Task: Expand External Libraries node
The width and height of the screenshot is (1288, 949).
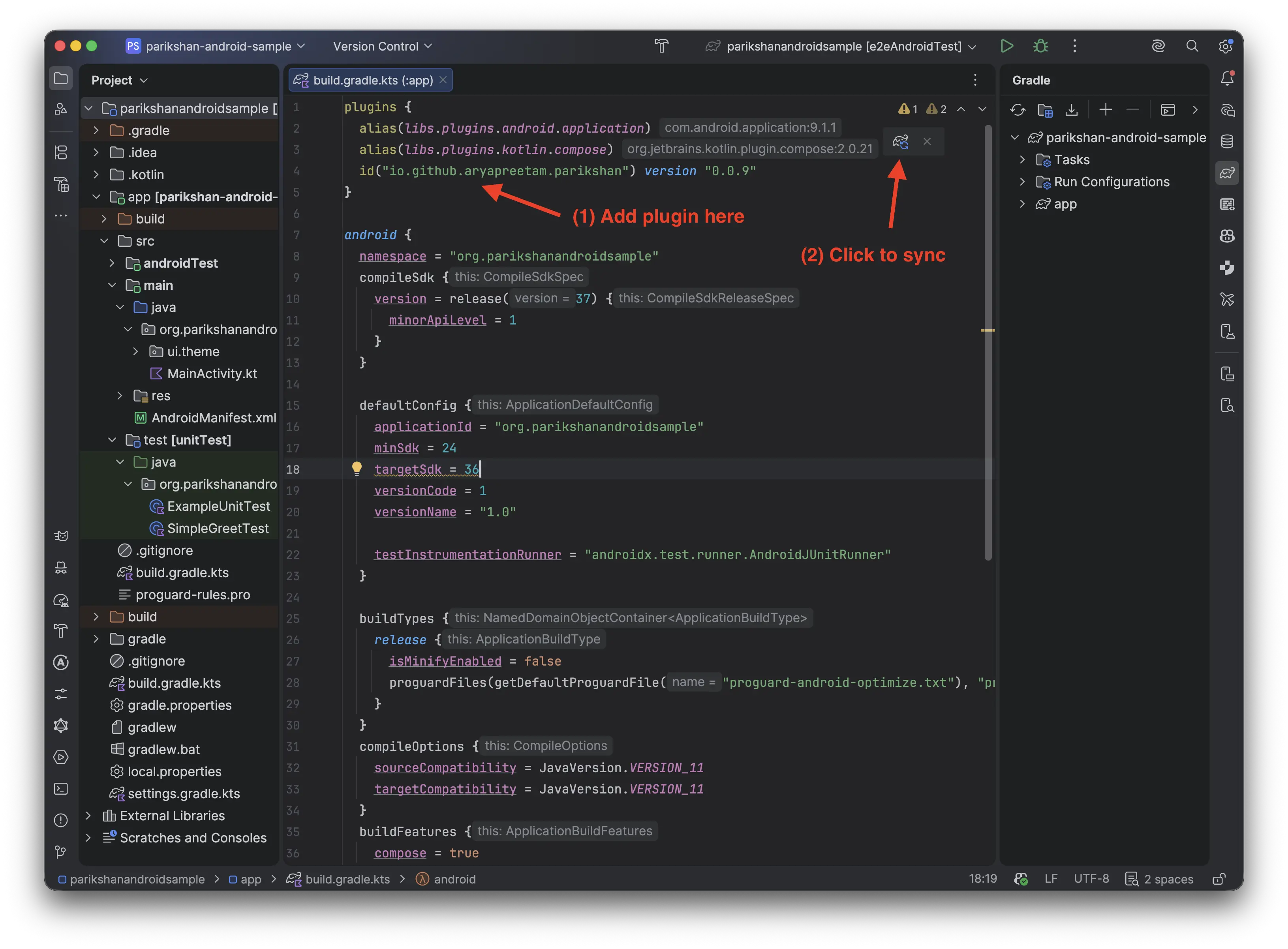Action: pos(88,815)
